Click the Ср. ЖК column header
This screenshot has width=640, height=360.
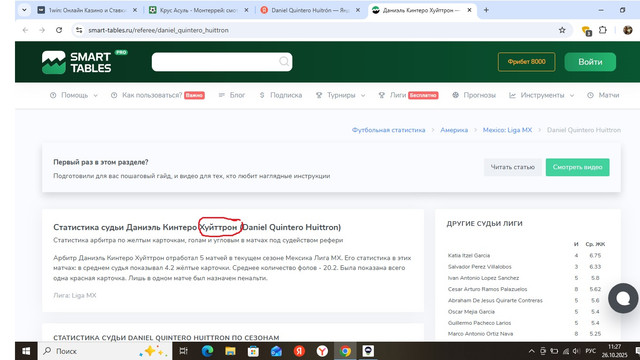(595, 244)
